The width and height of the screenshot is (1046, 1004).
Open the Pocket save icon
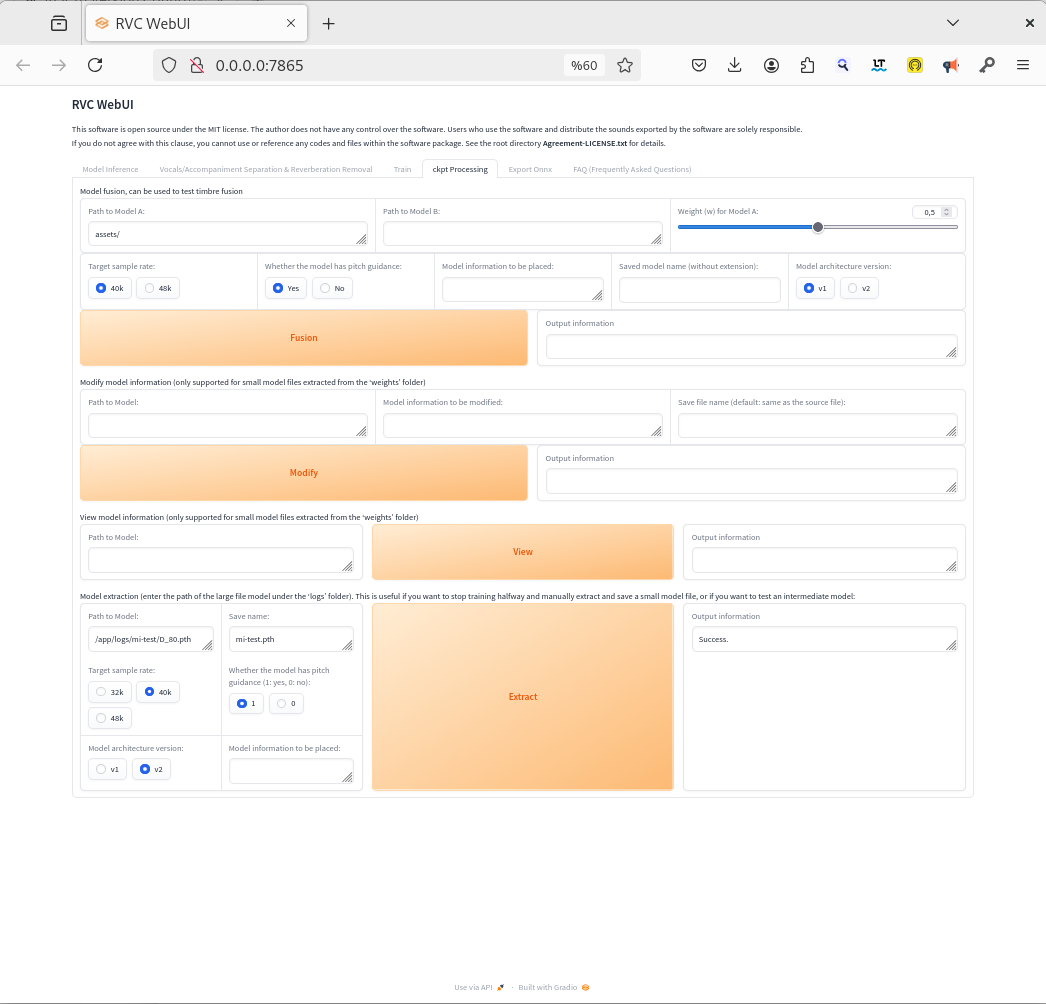click(x=698, y=65)
